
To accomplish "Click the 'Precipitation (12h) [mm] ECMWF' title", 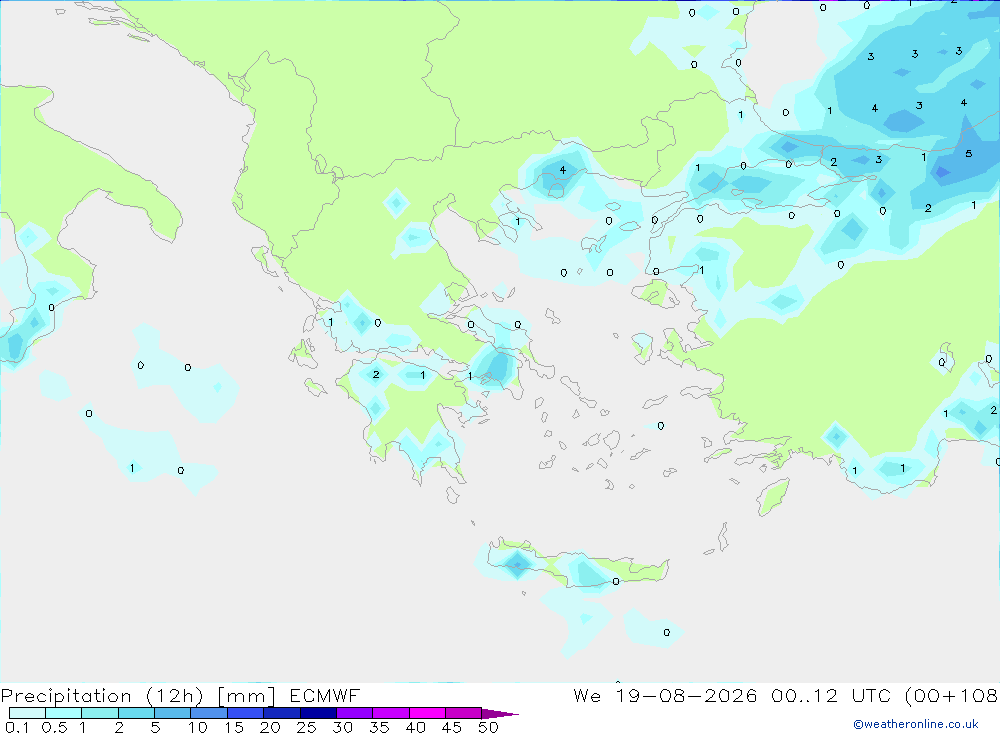I will pos(180,695).
